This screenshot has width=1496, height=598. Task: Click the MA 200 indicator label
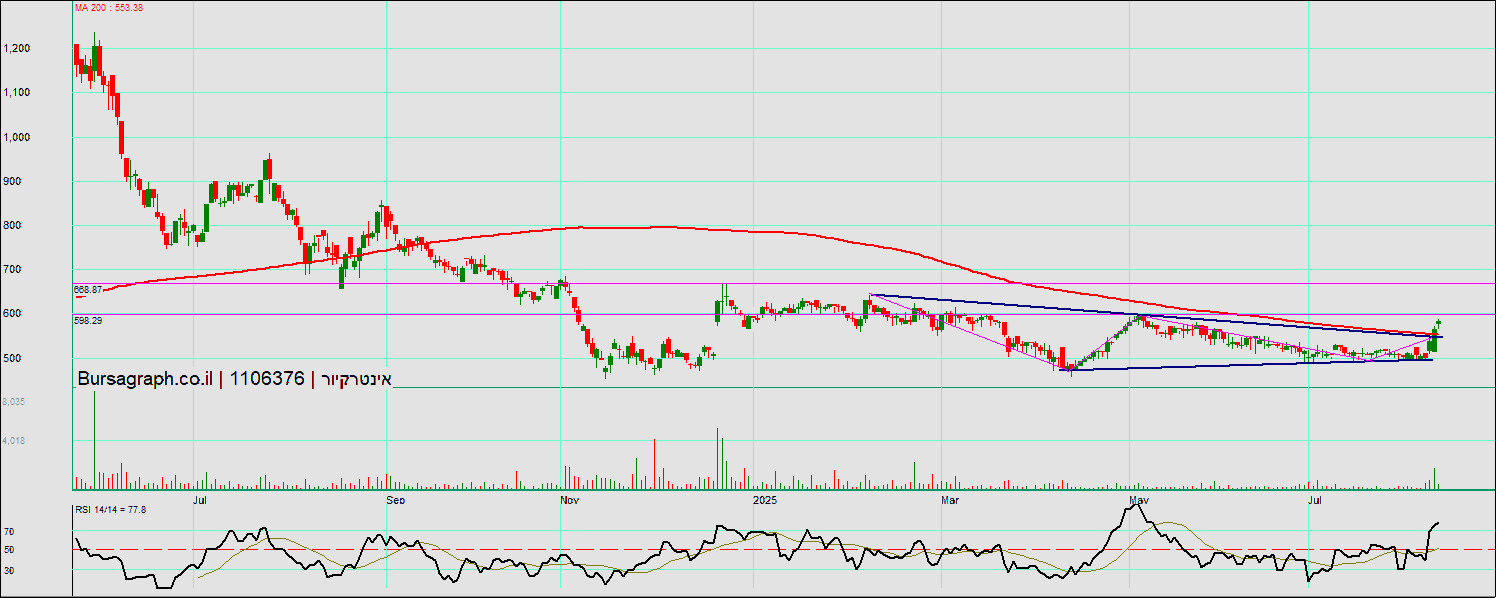pos(109,8)
